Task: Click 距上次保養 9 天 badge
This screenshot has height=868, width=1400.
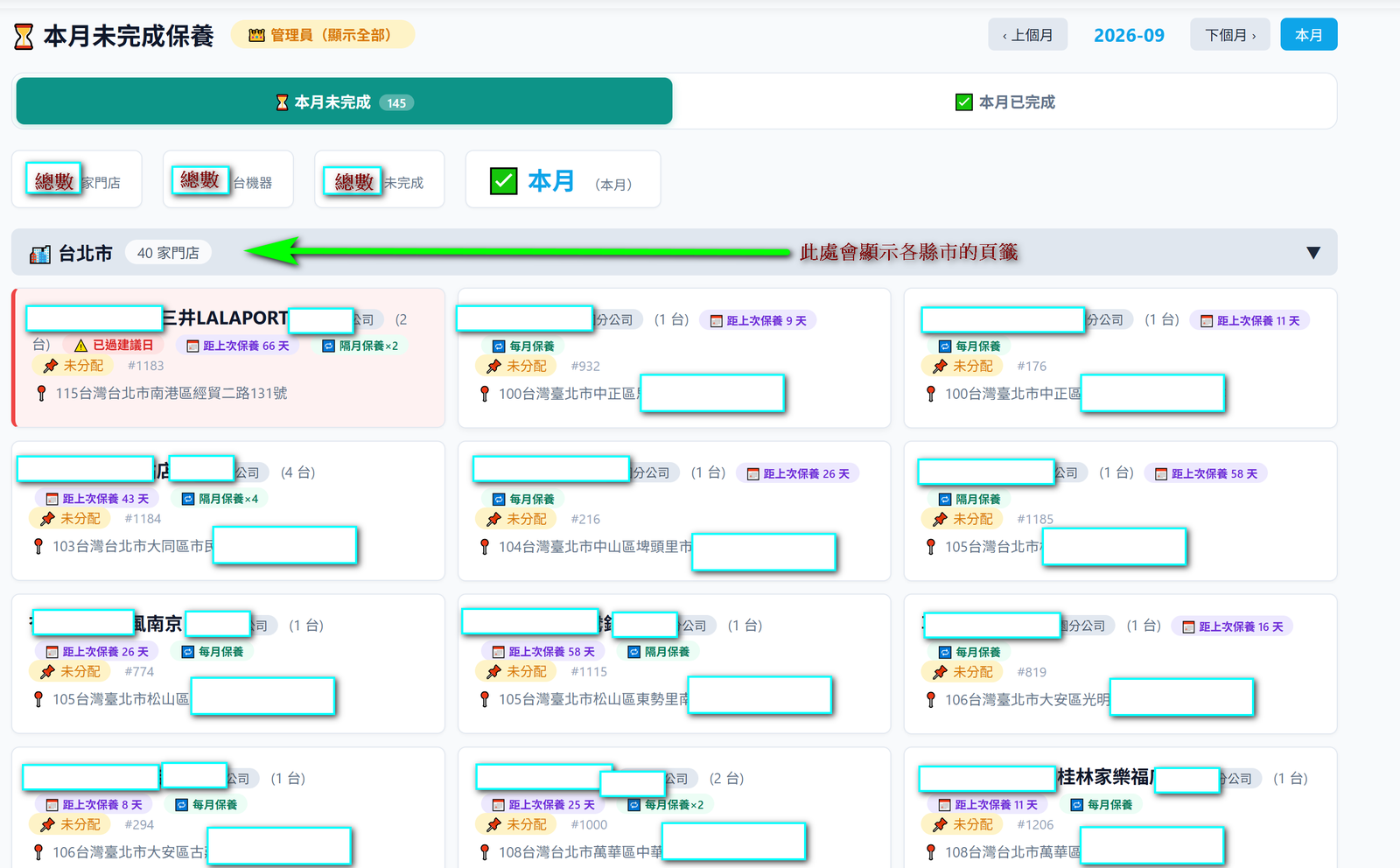Action: point(758,321)
